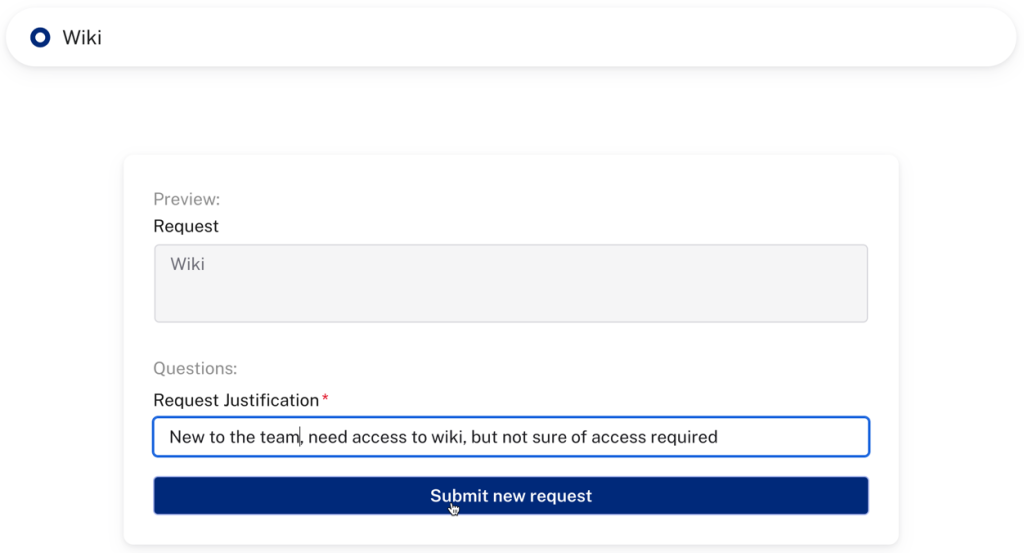Click the Wiki label beside the radio button

[82, 38]
